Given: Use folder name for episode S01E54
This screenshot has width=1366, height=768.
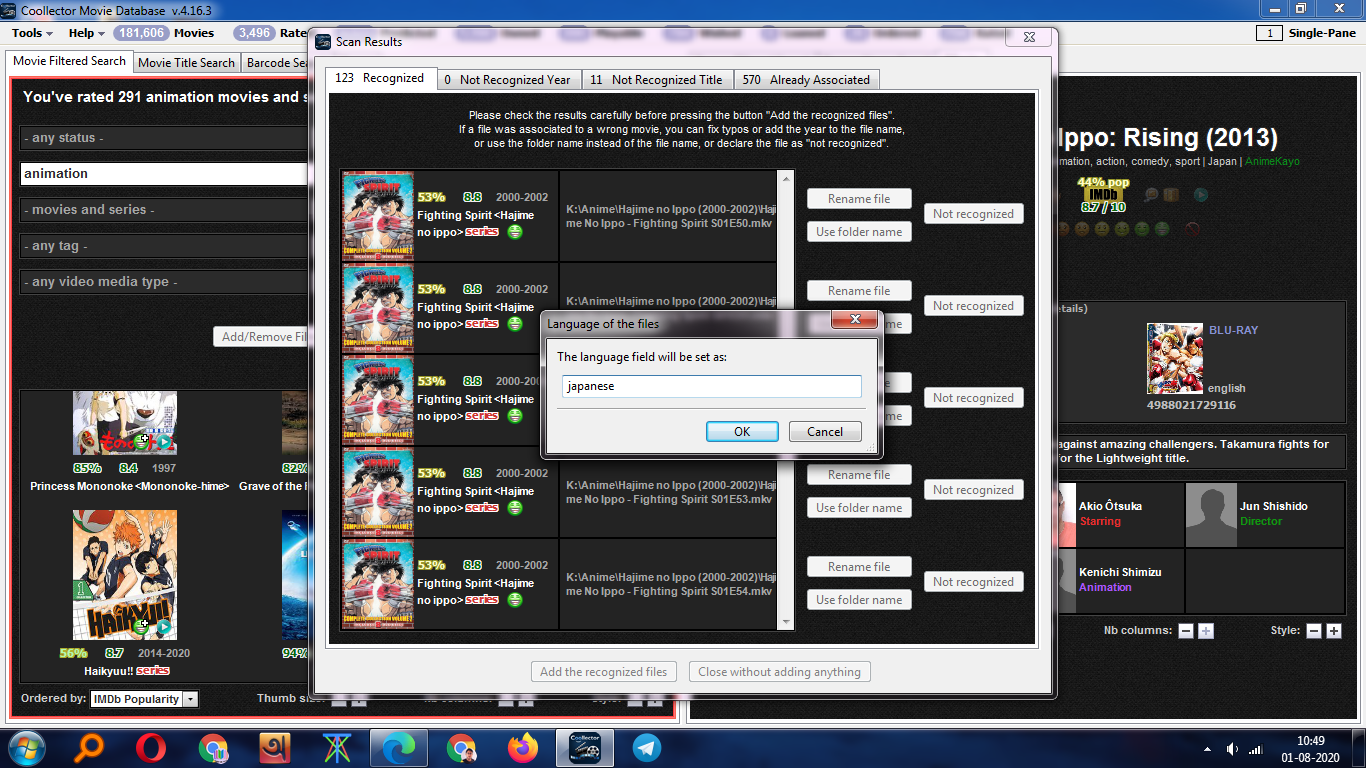Looking at the screenshot, I should (x=859, y=600).
